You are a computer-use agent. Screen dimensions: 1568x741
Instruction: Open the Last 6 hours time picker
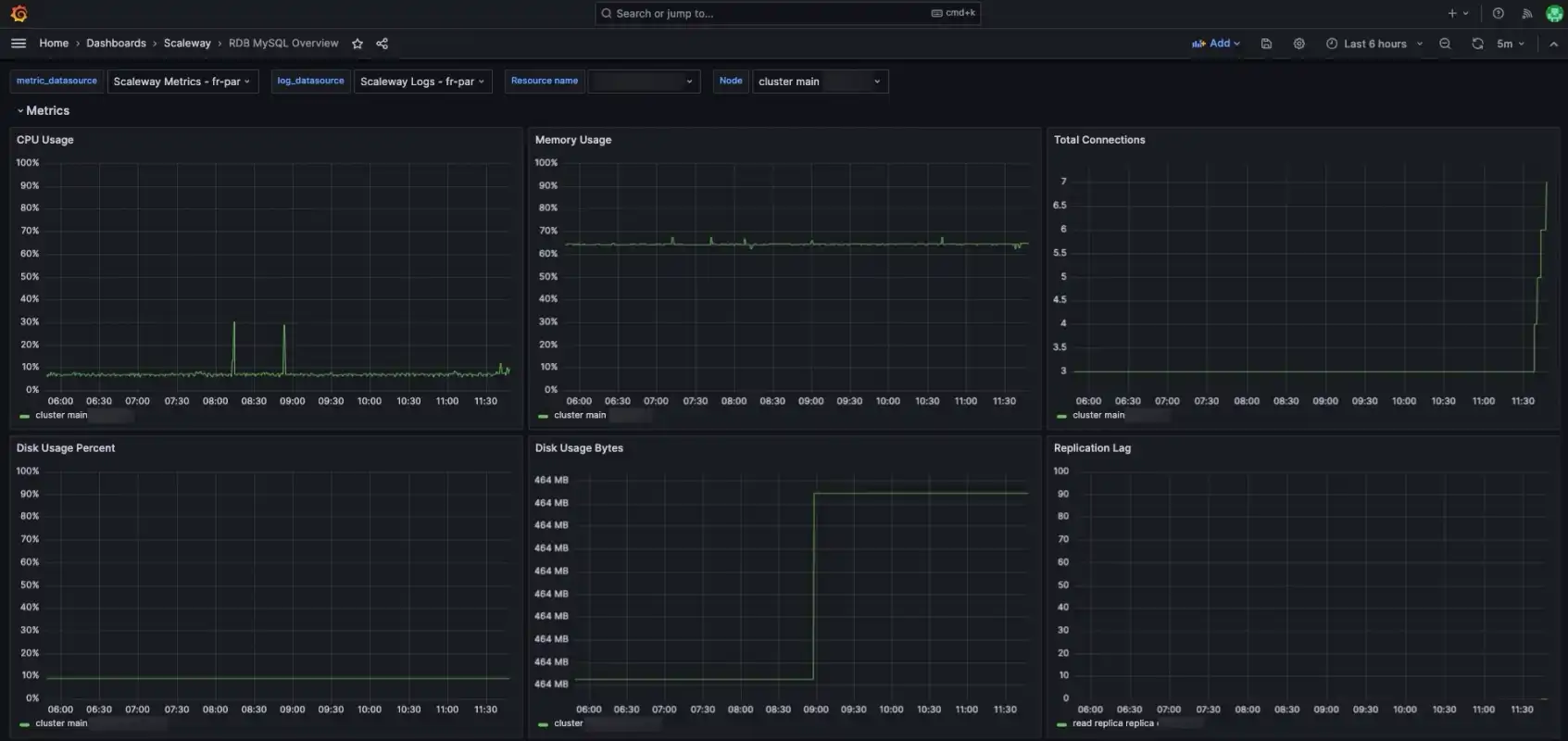coord(1374,44)
